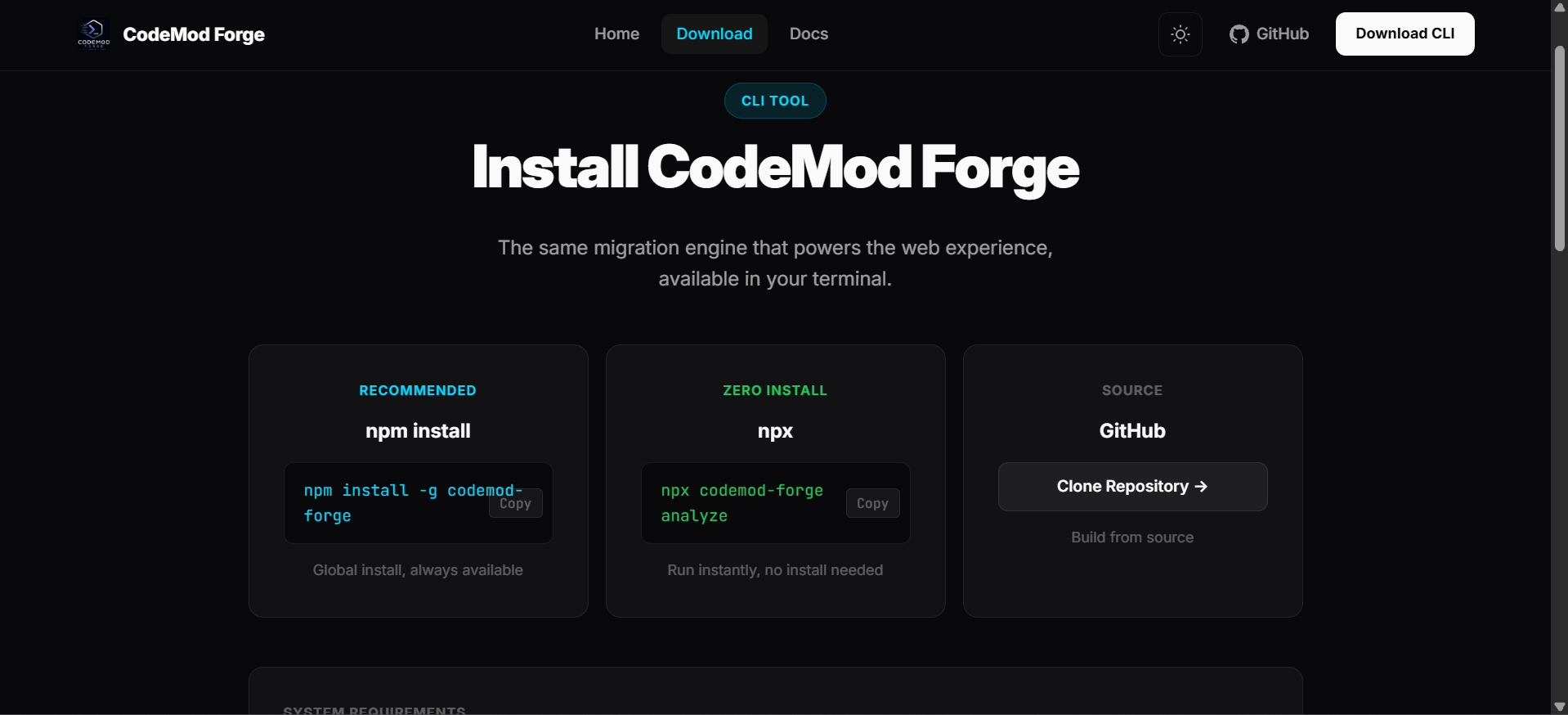Open the Home nav item
1568x715 pixels.
616,34
